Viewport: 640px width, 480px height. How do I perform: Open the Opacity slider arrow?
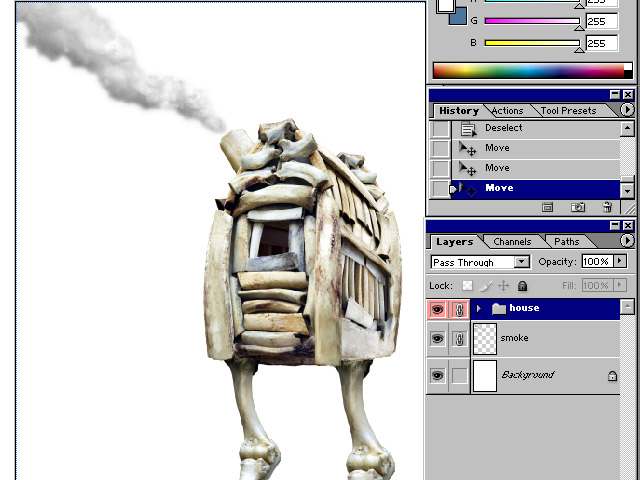pyautogui.click(x=620, y=261)
